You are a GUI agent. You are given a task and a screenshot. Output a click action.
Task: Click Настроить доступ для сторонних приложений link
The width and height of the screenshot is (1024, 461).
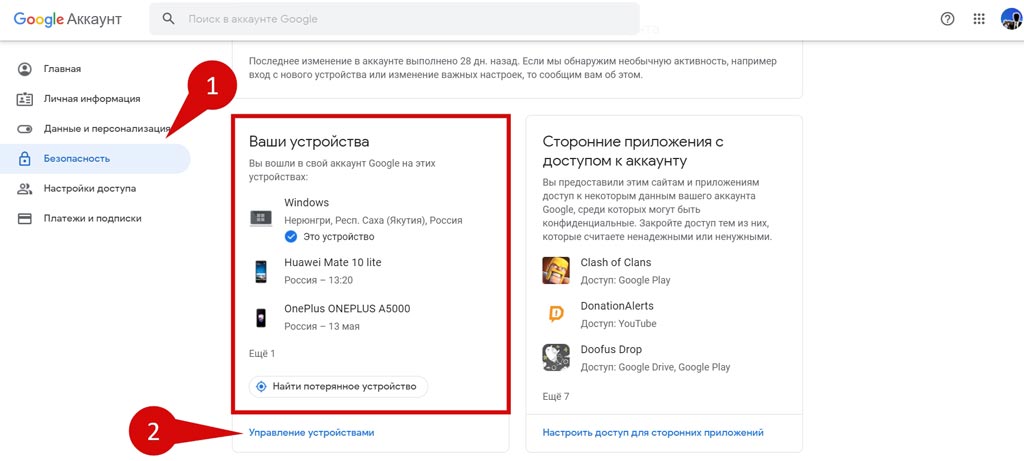pyautogui.click(x=653, y=433)
